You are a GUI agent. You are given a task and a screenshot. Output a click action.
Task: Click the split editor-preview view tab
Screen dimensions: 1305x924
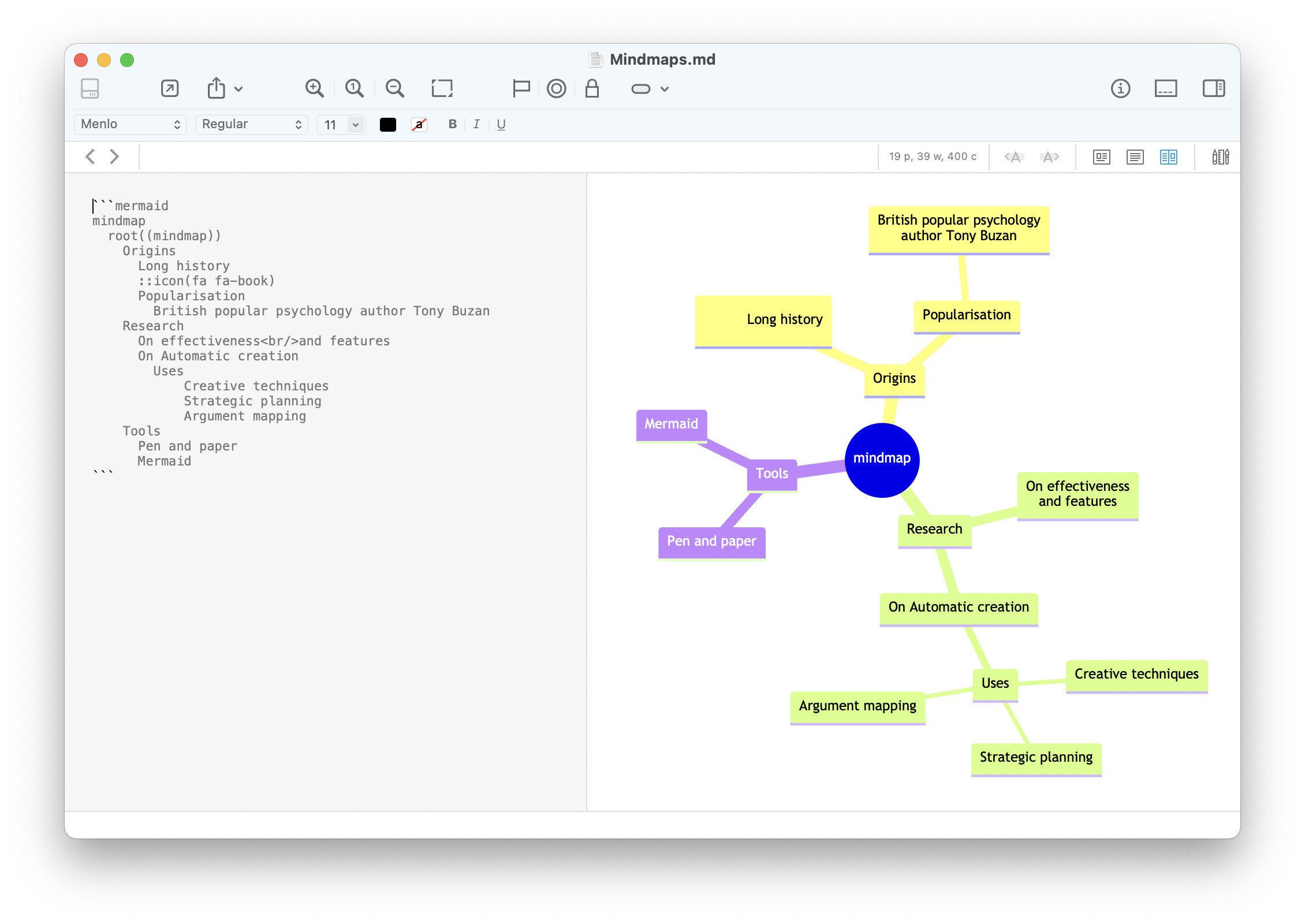pos(1168,157)
